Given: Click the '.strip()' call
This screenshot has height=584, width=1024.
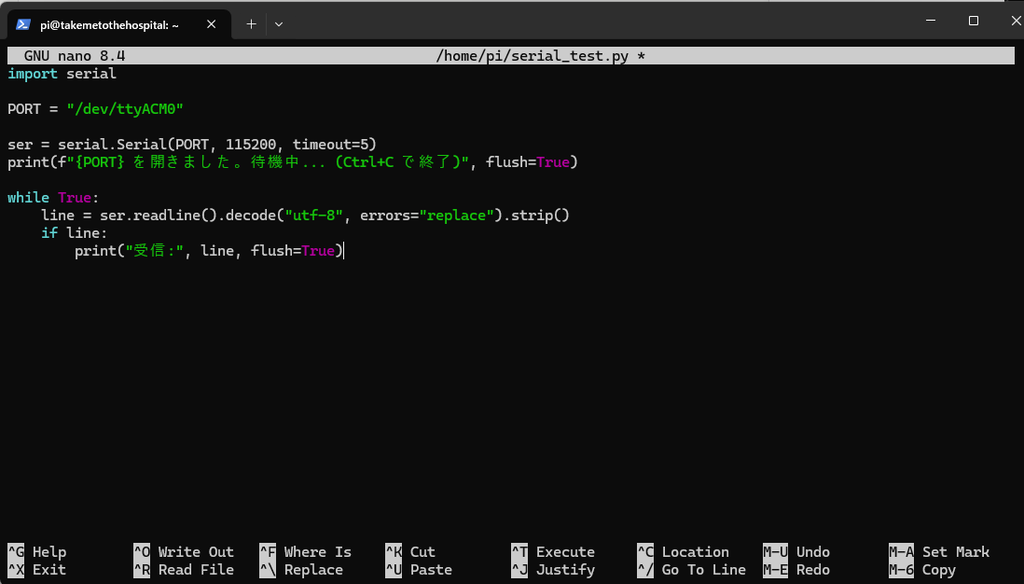Looking at the screenshot, I should pos(536,215).
